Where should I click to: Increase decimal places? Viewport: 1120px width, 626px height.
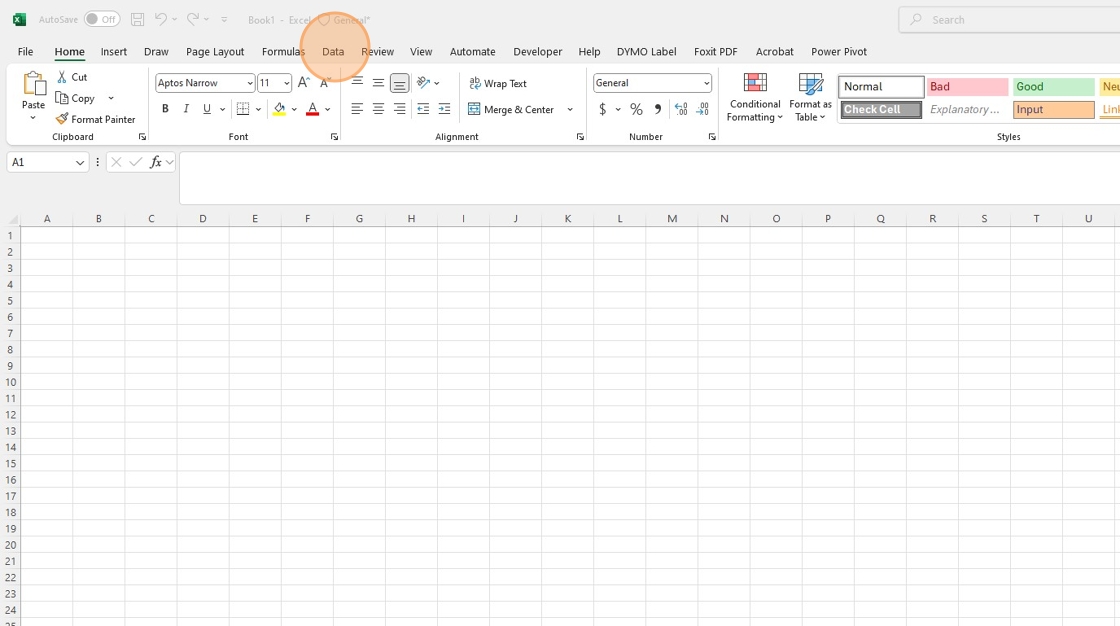tap(681, 109)
